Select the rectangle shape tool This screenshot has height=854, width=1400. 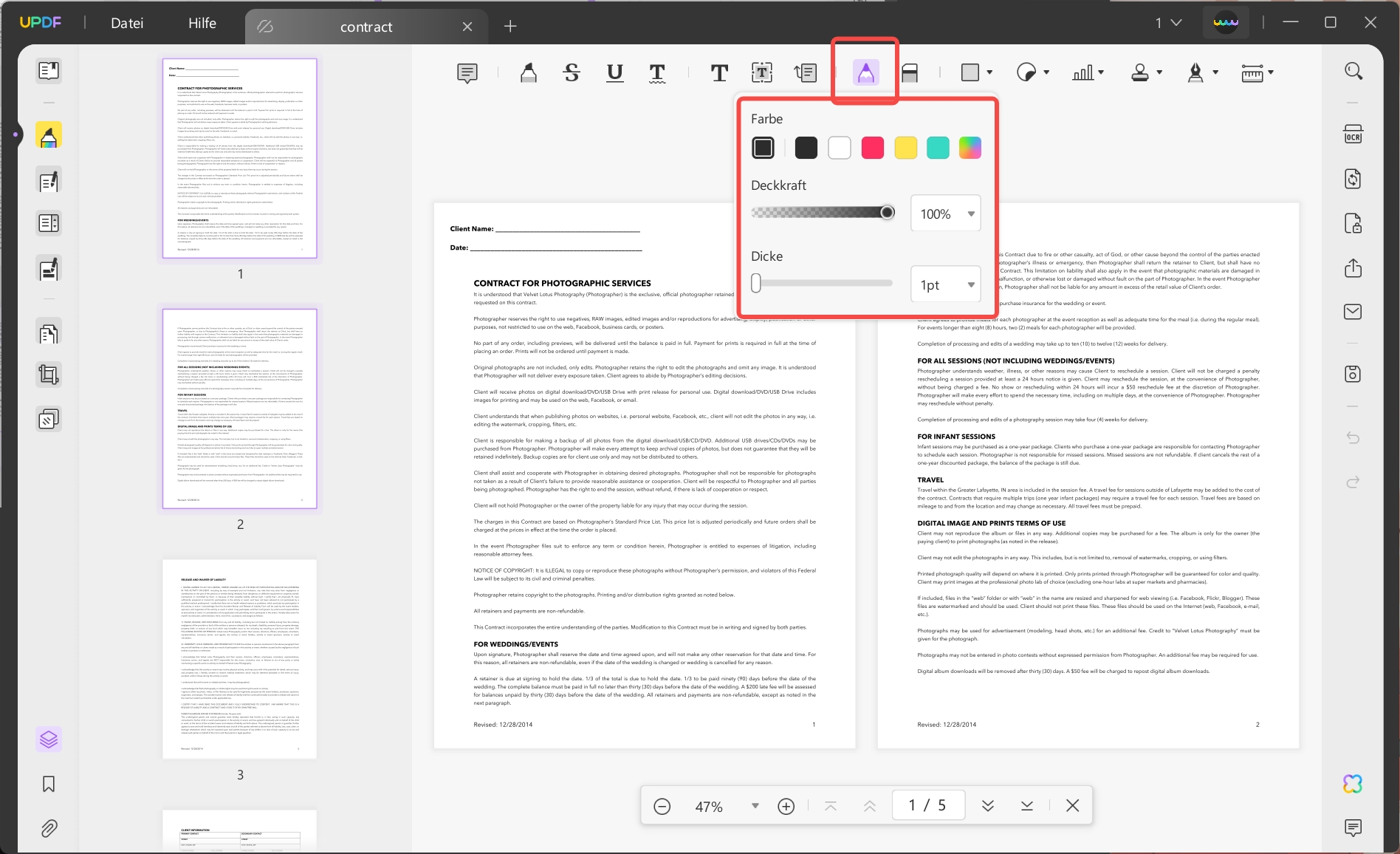[970, 72]
